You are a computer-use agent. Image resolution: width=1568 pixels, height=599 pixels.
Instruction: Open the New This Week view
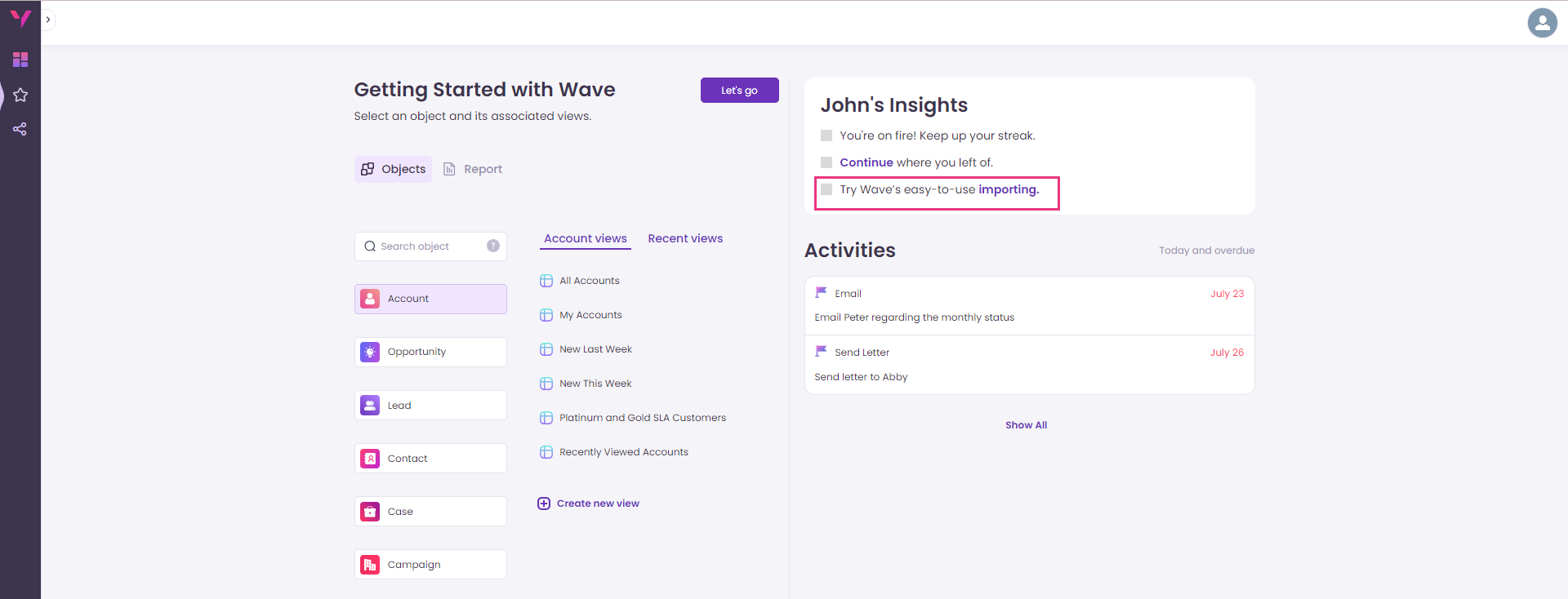tap(595, 384)
